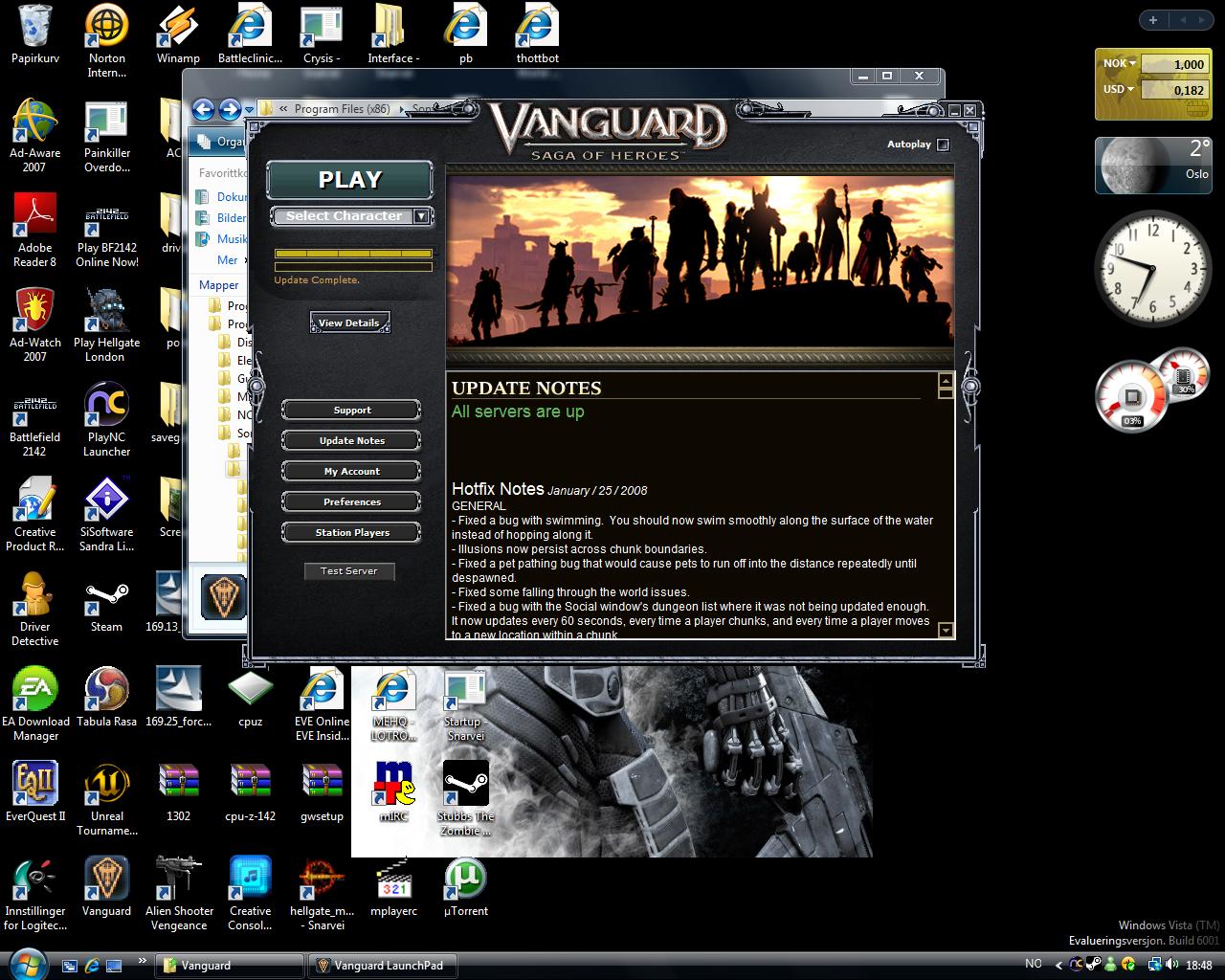Open the Select Character dropdown
Image resolution: width=1225 pixels, height=980 pixels.
point(351,216)
